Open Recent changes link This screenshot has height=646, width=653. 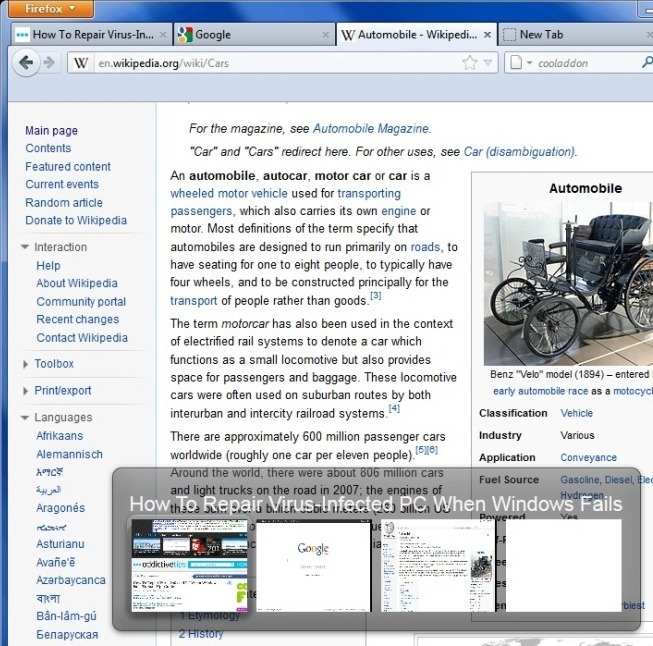pos(77,319)
